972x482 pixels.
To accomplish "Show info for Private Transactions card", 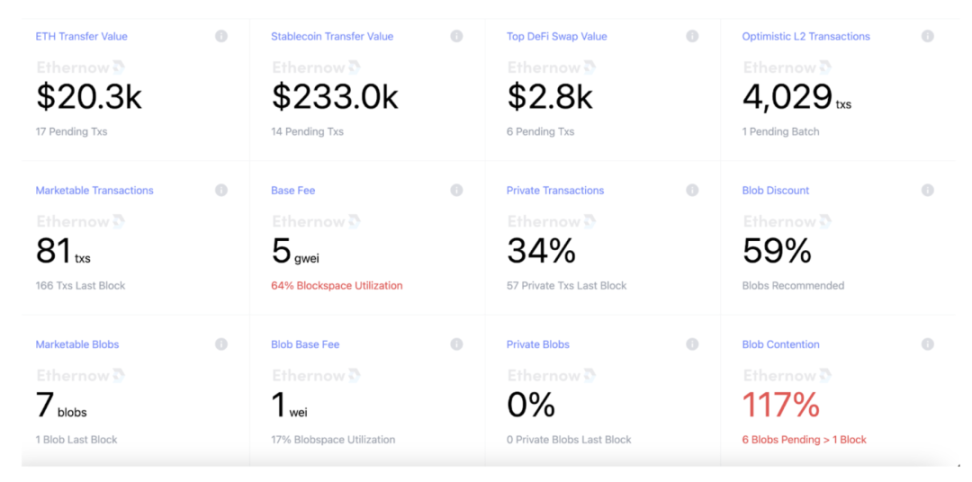I will 692,190.
